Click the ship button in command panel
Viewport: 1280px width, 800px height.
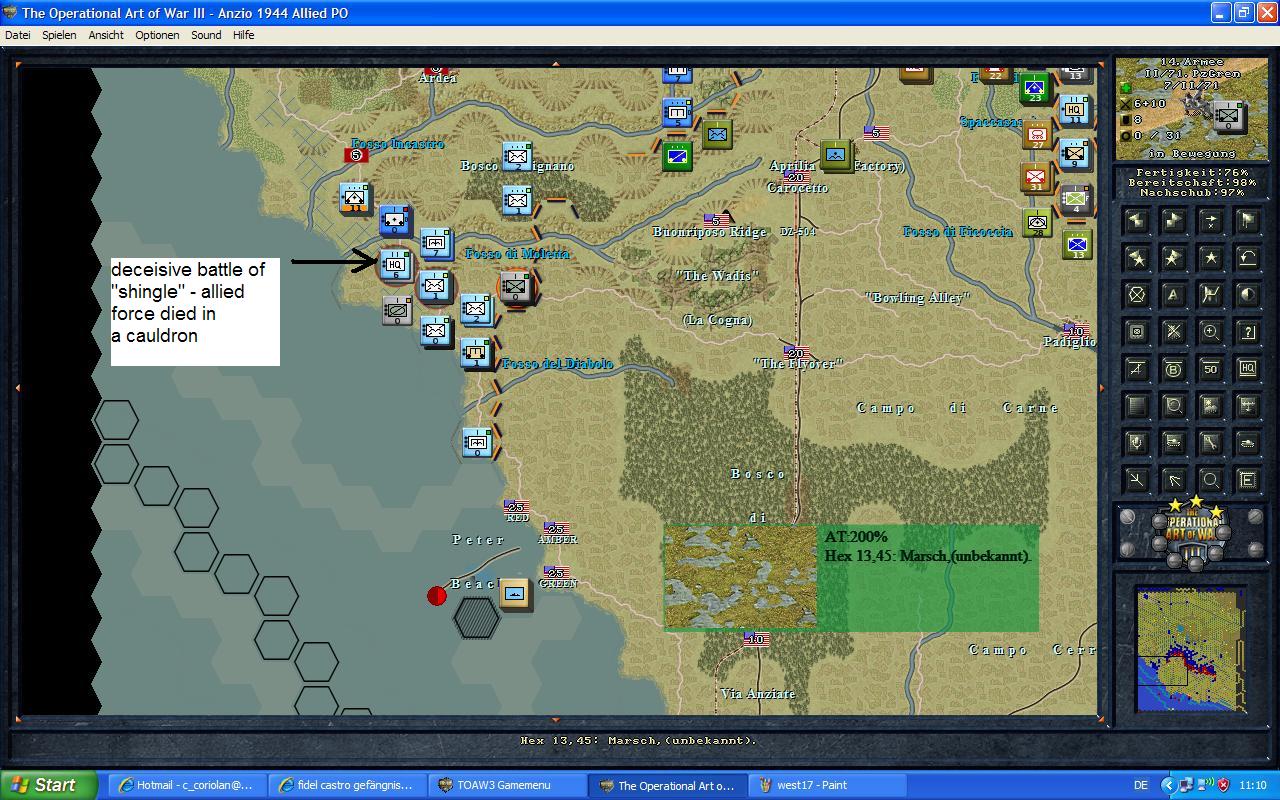point(1174,443)
